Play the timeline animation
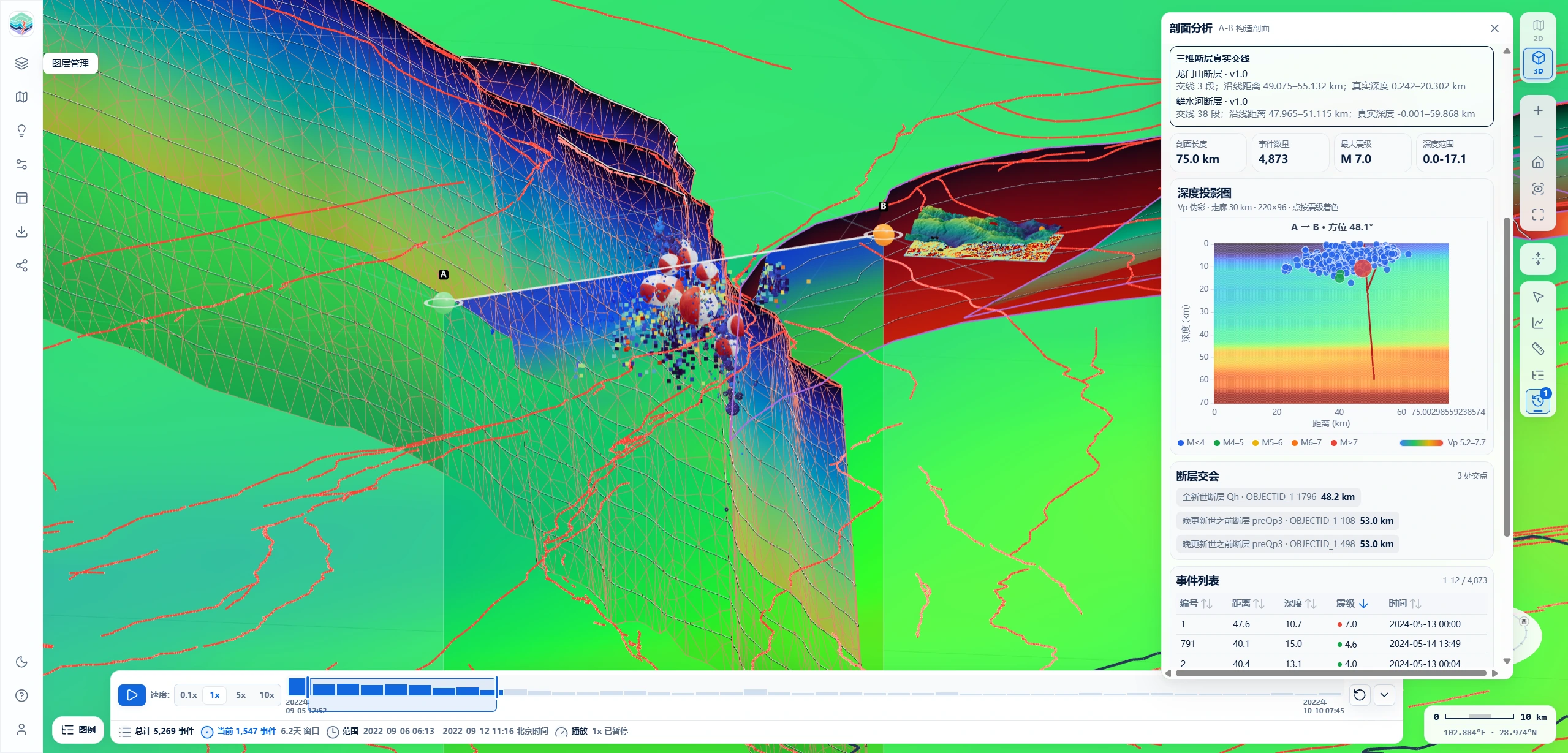The image size is (1568, 753). click(x=132, y=695)
